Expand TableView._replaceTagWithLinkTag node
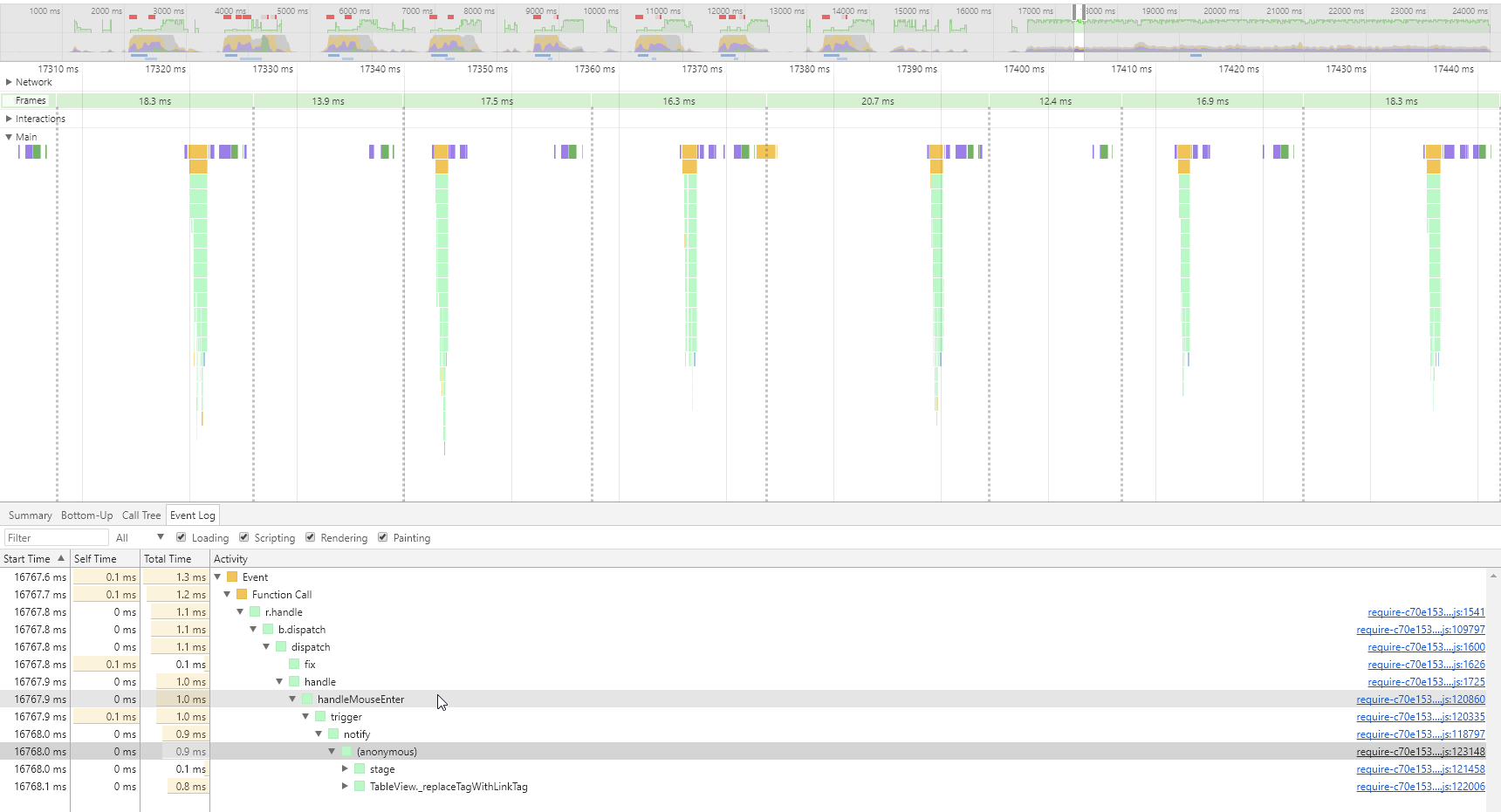The image size is (1501, 812). 345,787
